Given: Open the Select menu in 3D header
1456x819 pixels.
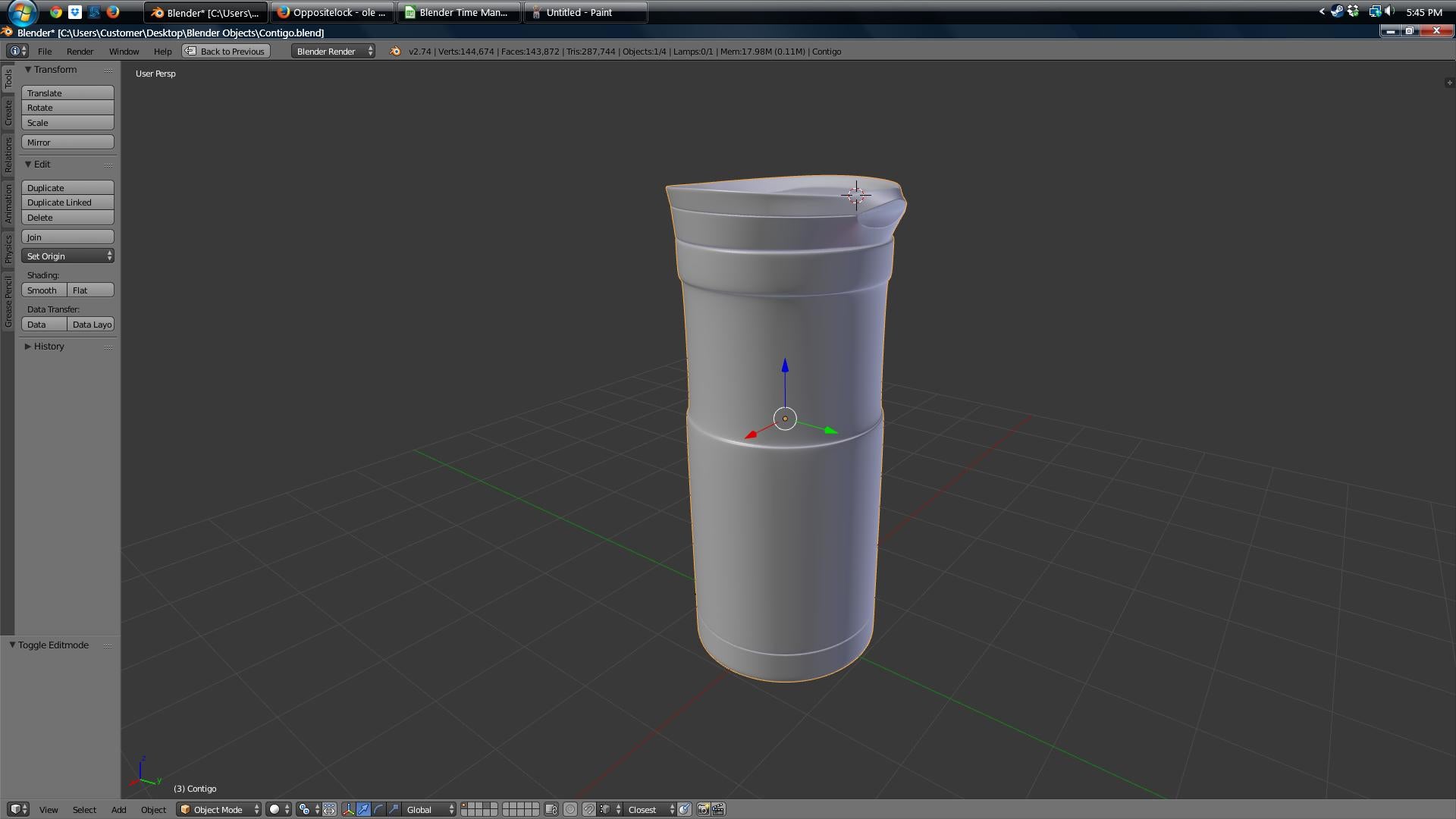Looking at the screenshot, I should pyautogui.click(x=84, y=809).
